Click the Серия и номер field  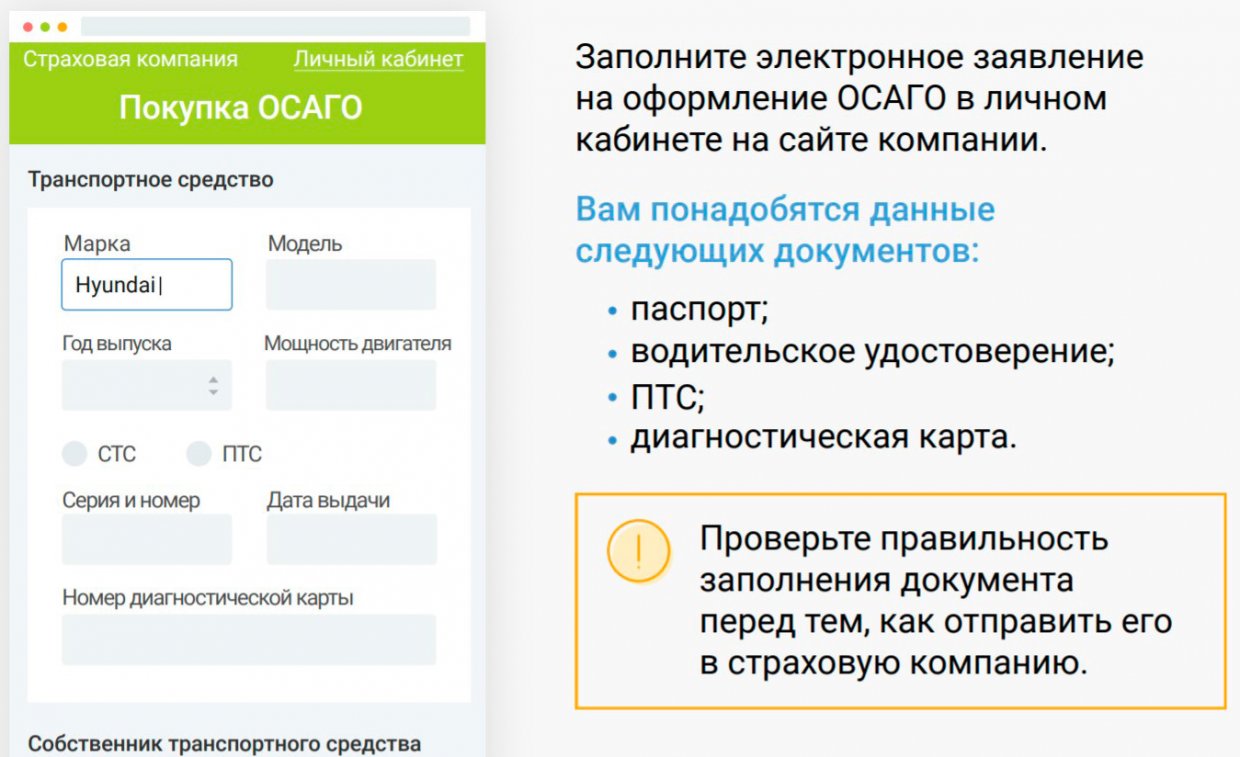(x=147, y=539)
